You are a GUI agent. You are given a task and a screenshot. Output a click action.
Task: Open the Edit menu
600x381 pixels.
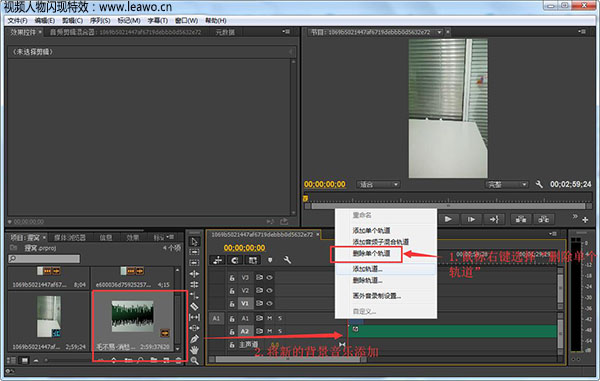coord(44,20)
